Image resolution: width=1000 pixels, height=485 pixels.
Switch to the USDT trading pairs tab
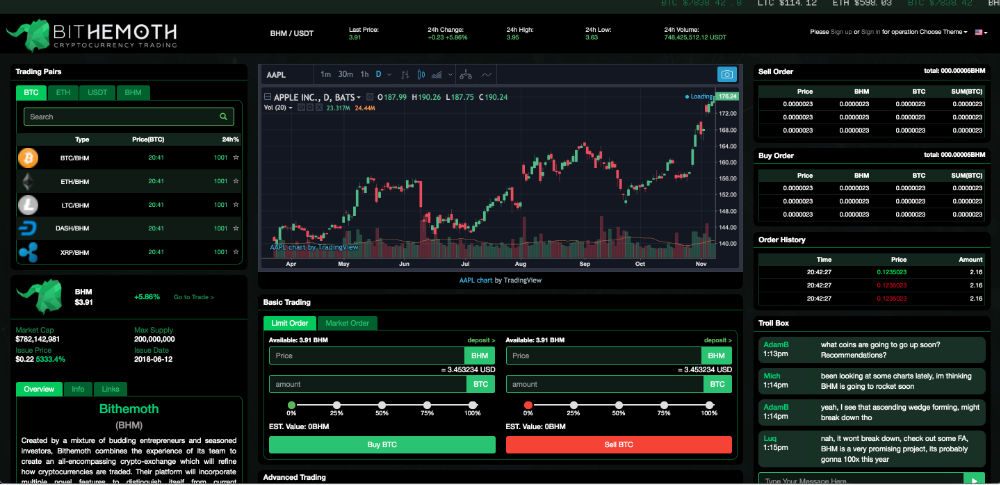pyautogui.click(x=98, y=93)
